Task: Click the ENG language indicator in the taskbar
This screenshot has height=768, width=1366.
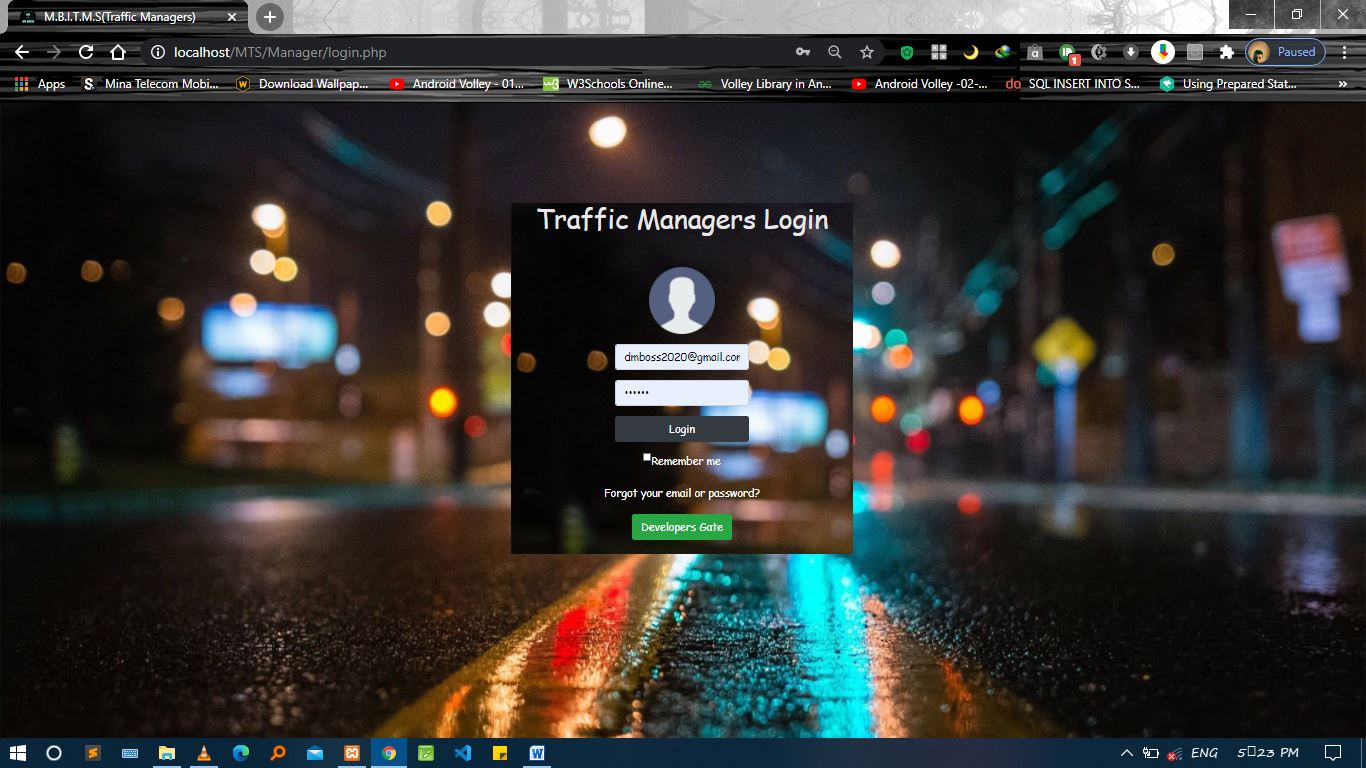Action: [1203, 752]
